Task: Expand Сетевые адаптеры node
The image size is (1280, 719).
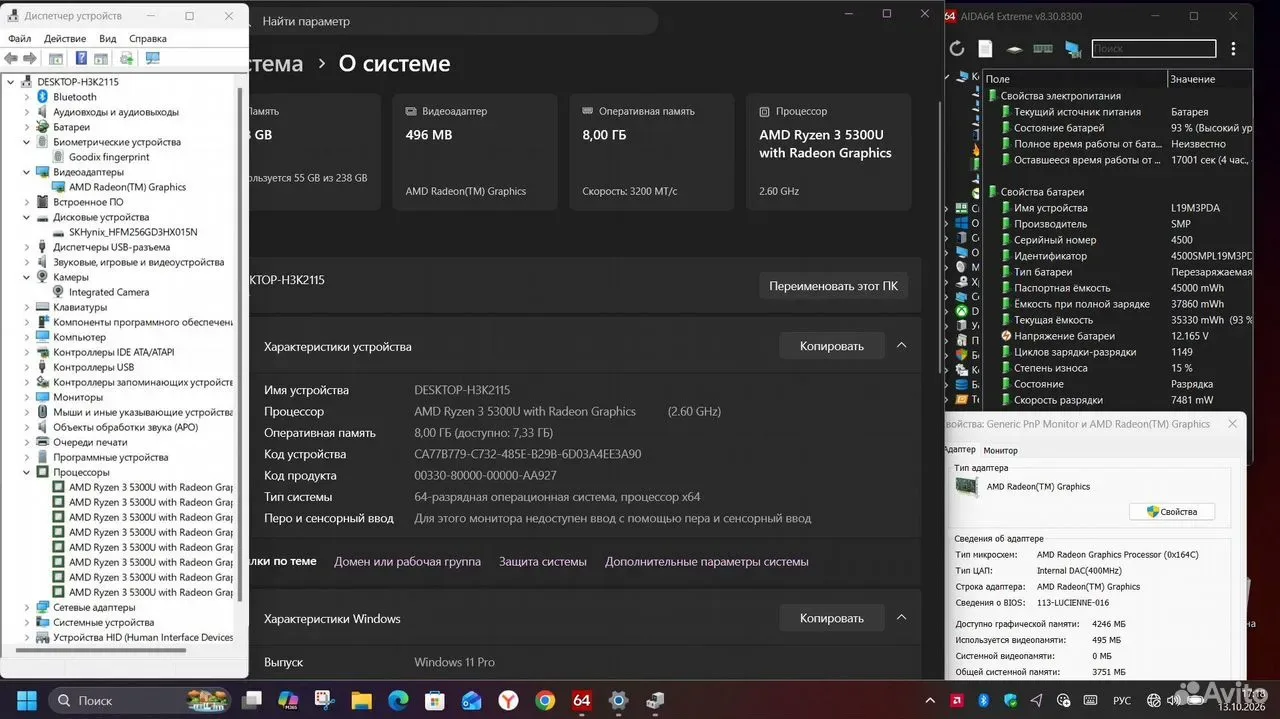Action: tap(27, 607)
